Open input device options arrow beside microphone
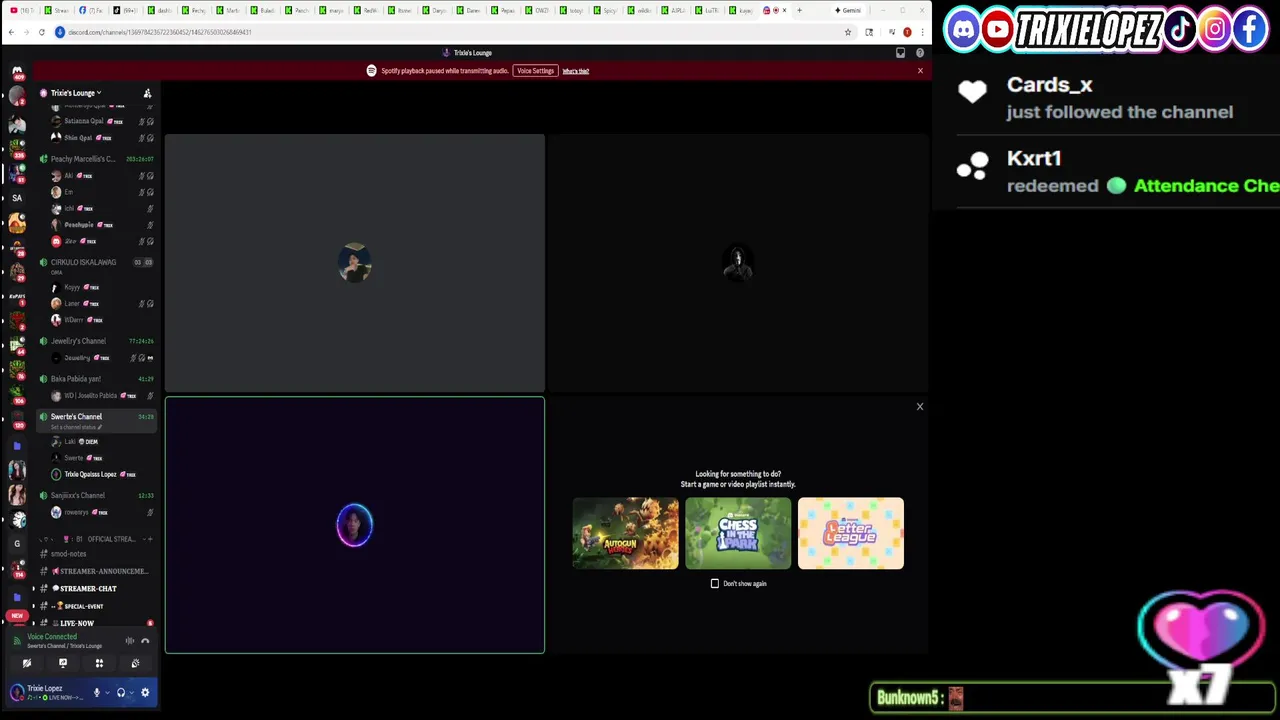This screenshot has width=1280, height=720. (x=107, y=692)
